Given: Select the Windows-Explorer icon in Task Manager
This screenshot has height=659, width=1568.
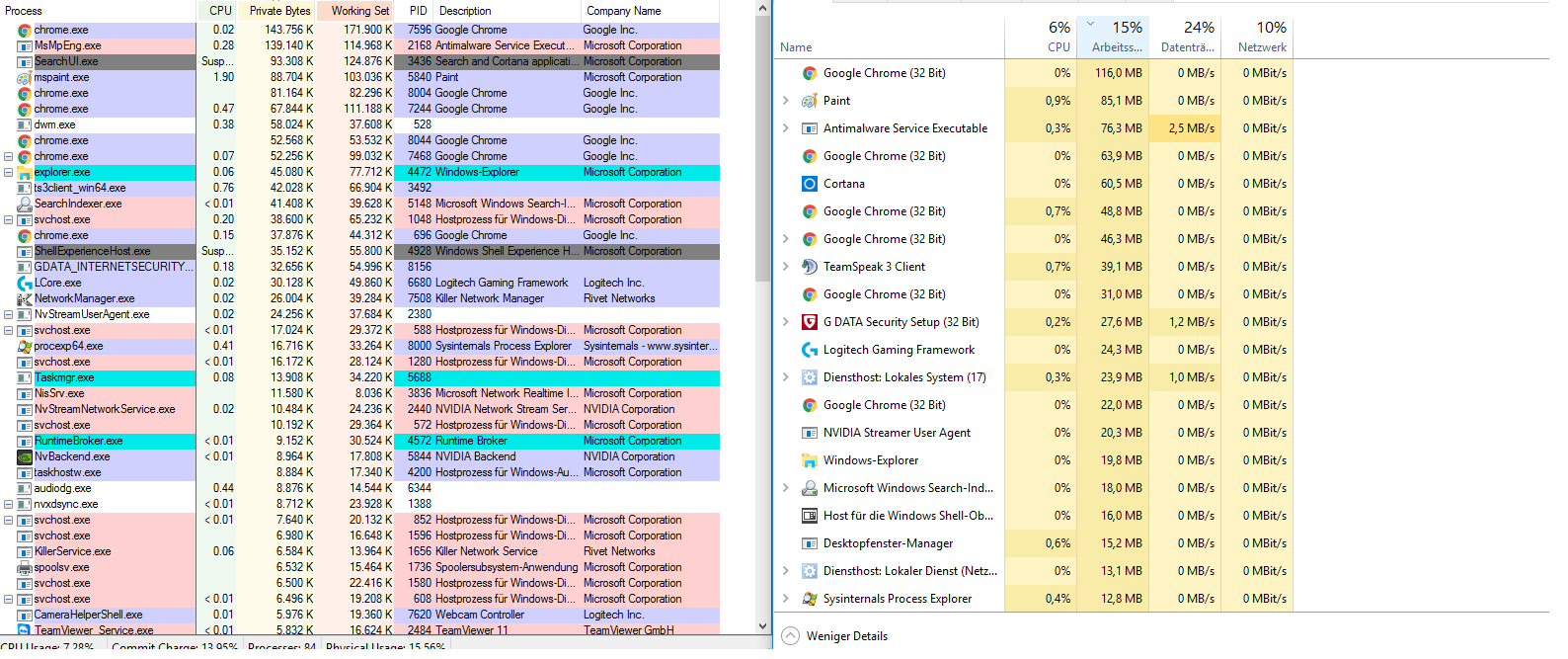Looking at the screenshot, I should [810, 460].
